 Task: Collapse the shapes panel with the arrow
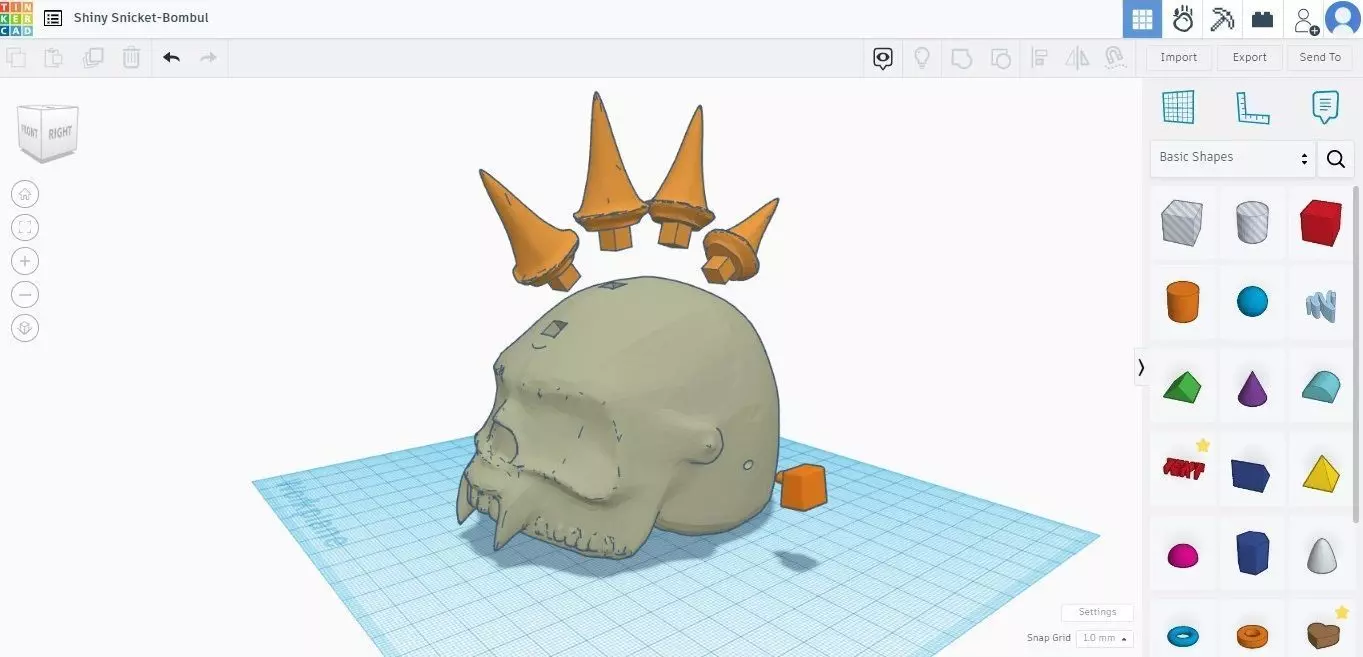(1141, 368)
